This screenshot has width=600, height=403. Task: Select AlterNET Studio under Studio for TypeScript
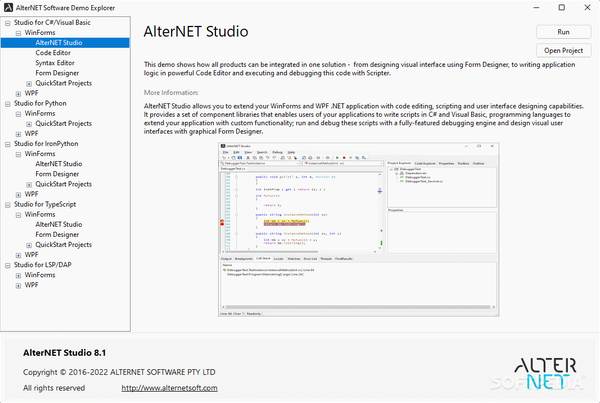point(59,224)
